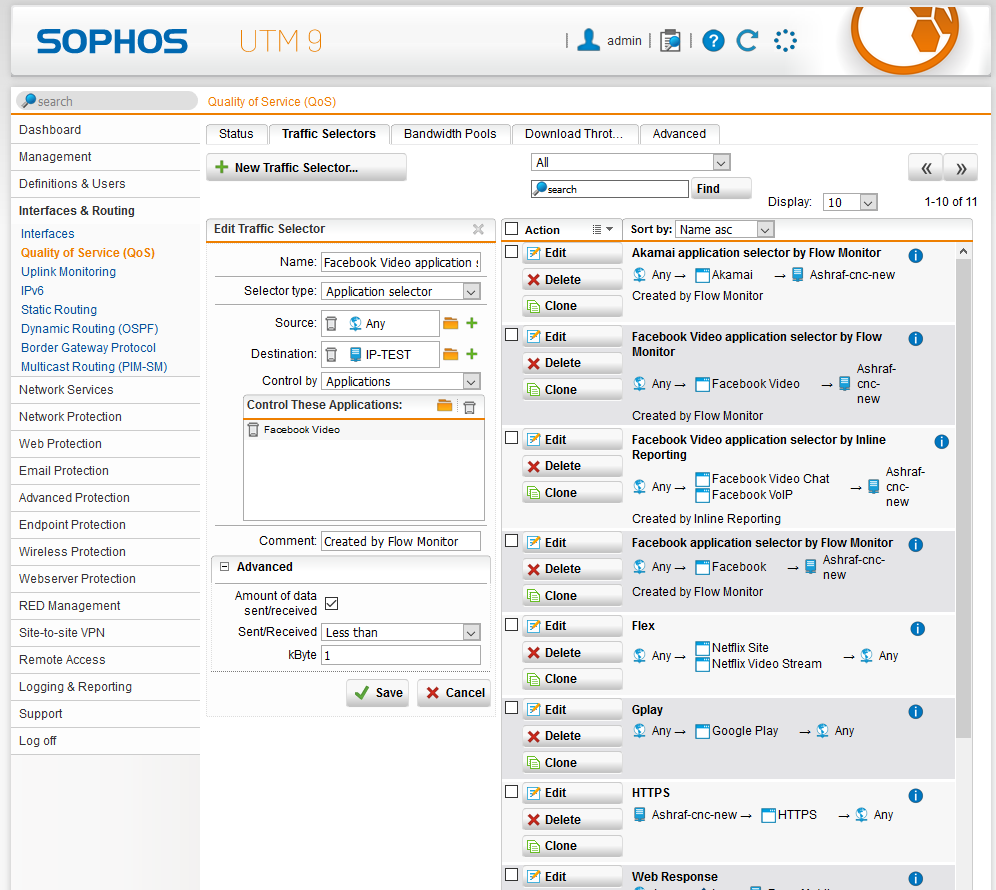Viewport: 996px width, 890px height.
Task: Click the reload refresh icon in header
Action: pos(748,41)
